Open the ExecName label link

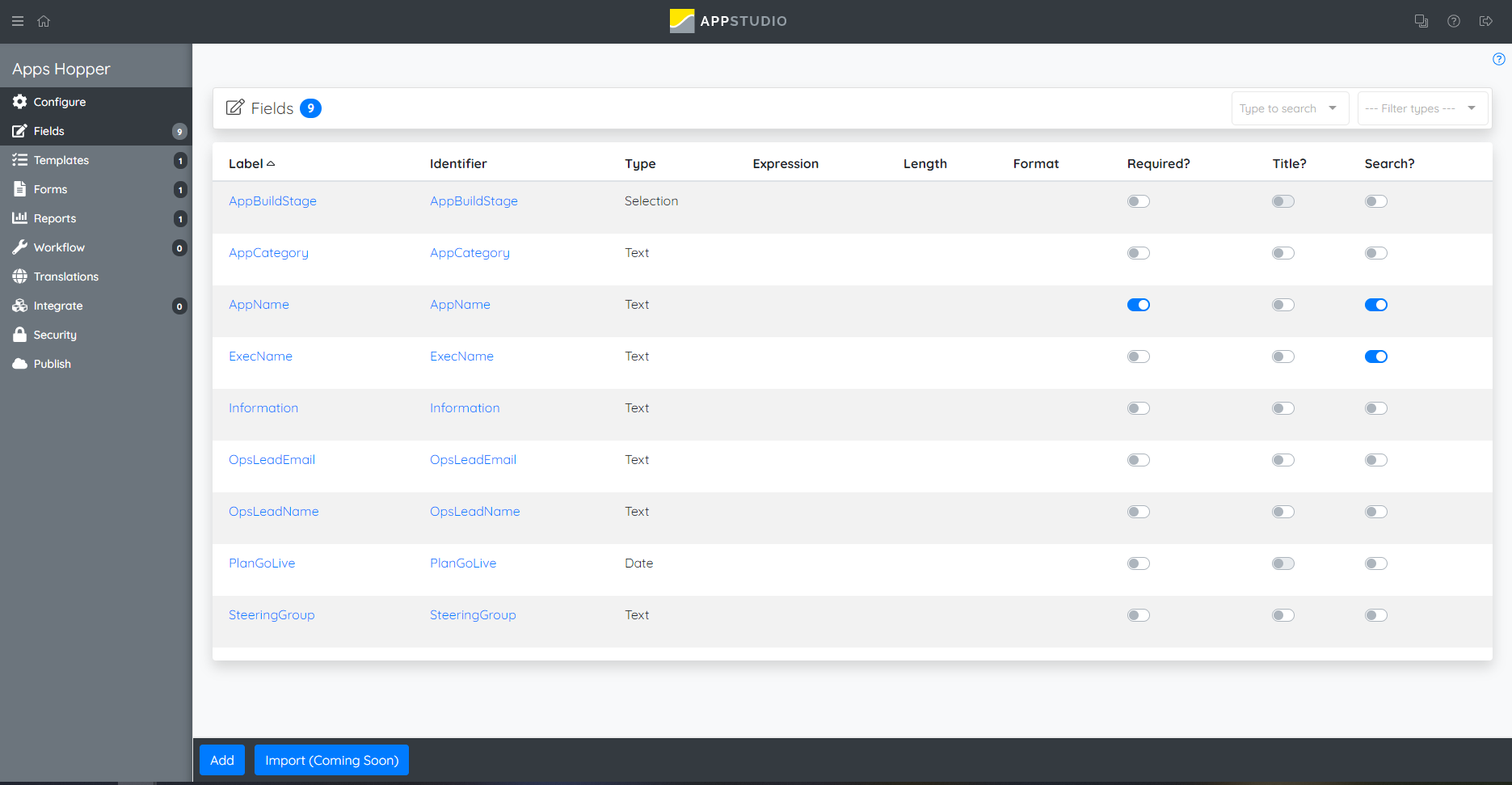pyautogui.click(x=260, y=356)
